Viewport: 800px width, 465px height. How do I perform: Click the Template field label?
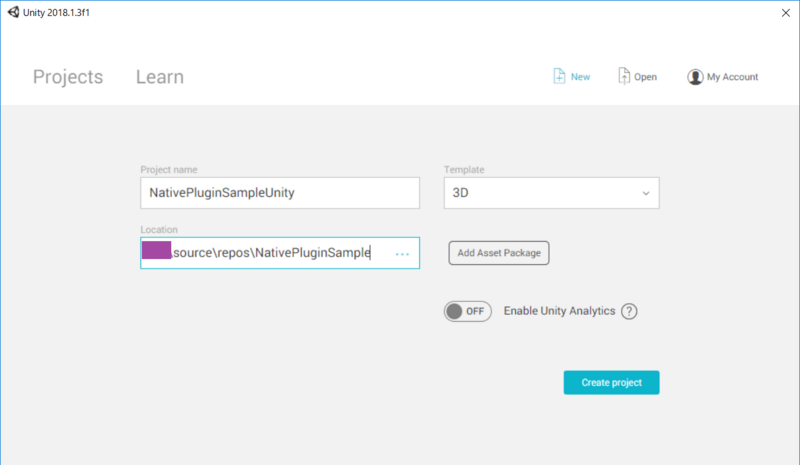(x=464, y=169)
